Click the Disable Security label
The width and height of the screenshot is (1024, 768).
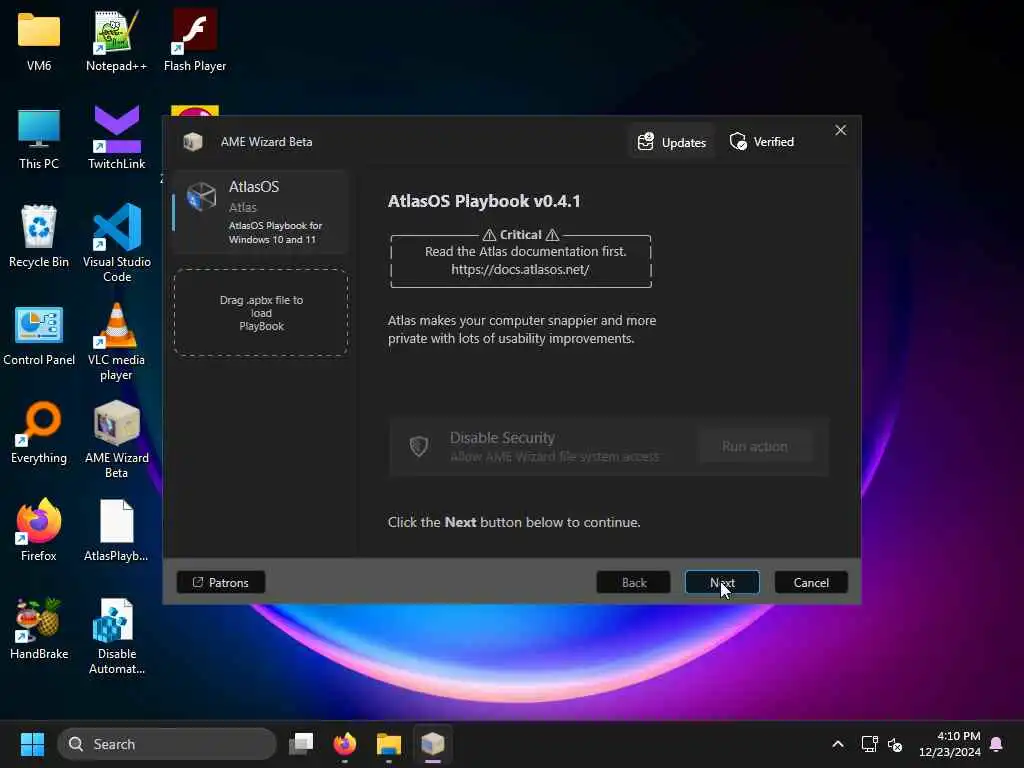502,438
